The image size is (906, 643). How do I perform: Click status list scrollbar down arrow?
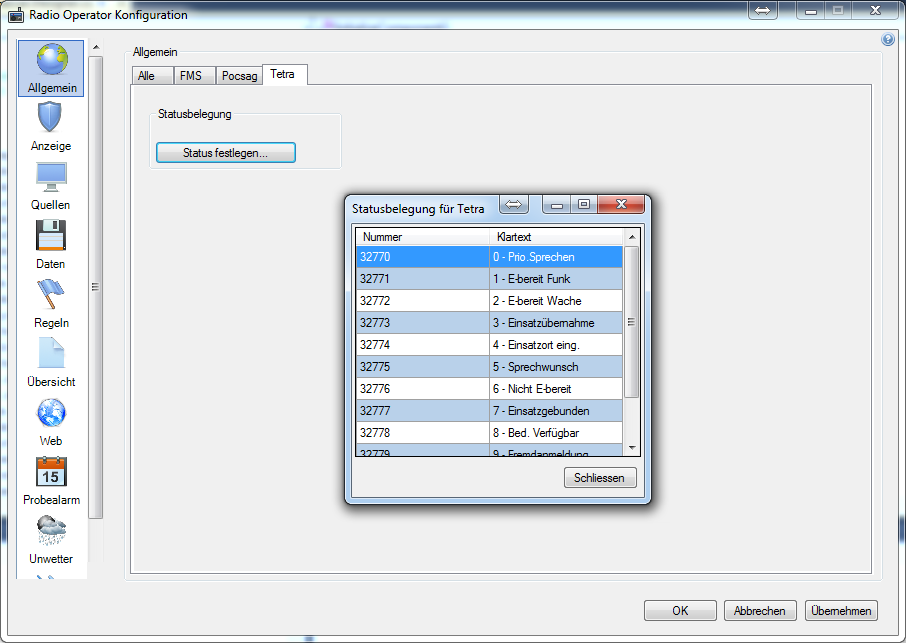point(632,448)
